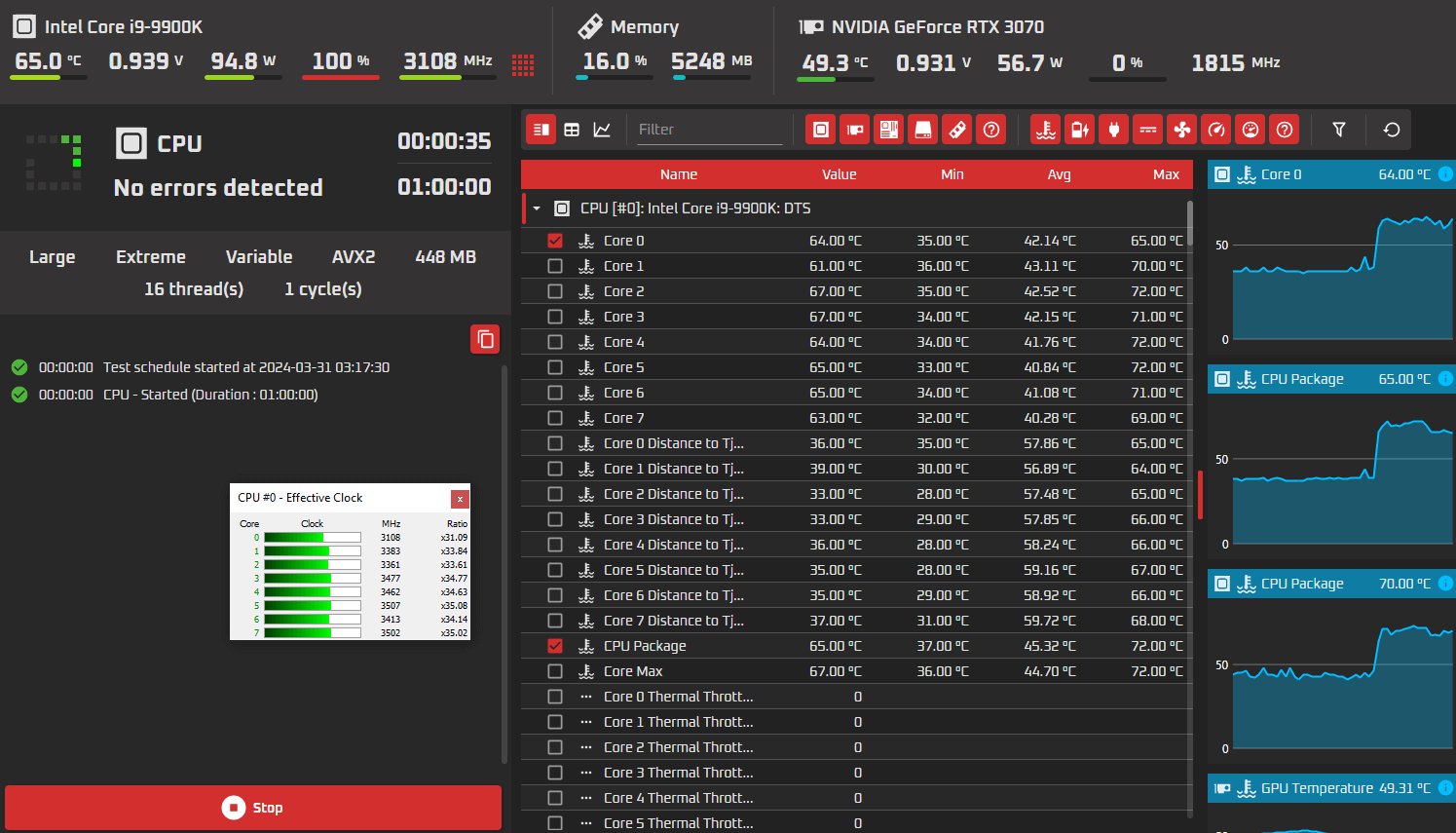Switch to the graph-only view icon
The height and width of the screenshot is (833, 1456).
pyautogui.click(x=602, y=130)
